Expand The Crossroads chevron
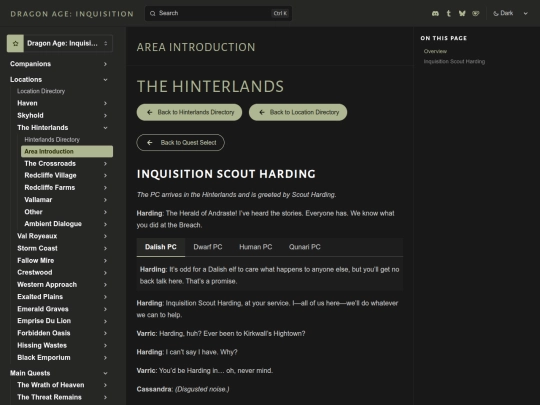This screenshot has height=405, width=540. click(105, 164)
